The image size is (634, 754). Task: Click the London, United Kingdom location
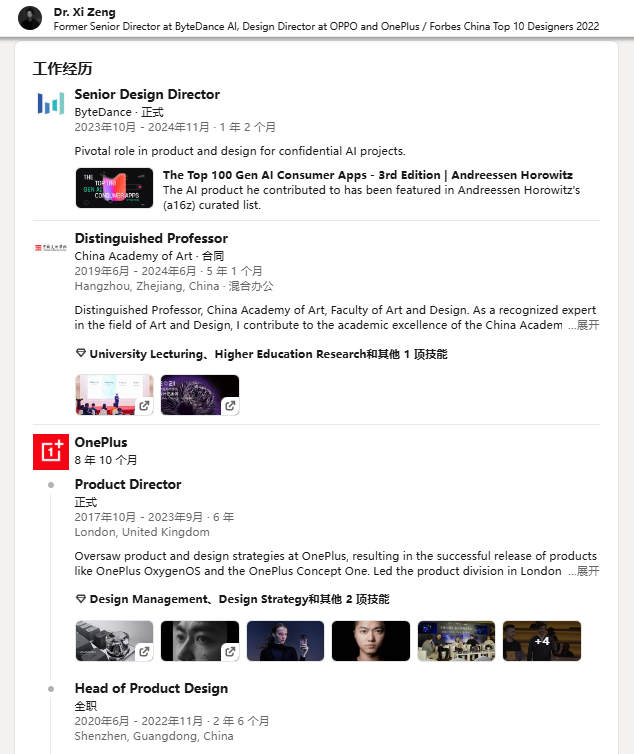pyautogui.click(x=142, y=532)
